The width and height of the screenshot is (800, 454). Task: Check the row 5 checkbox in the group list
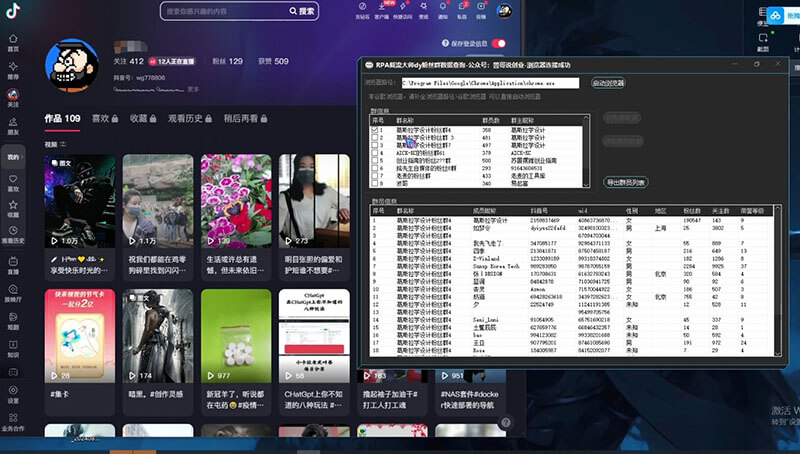pos(375,161)
